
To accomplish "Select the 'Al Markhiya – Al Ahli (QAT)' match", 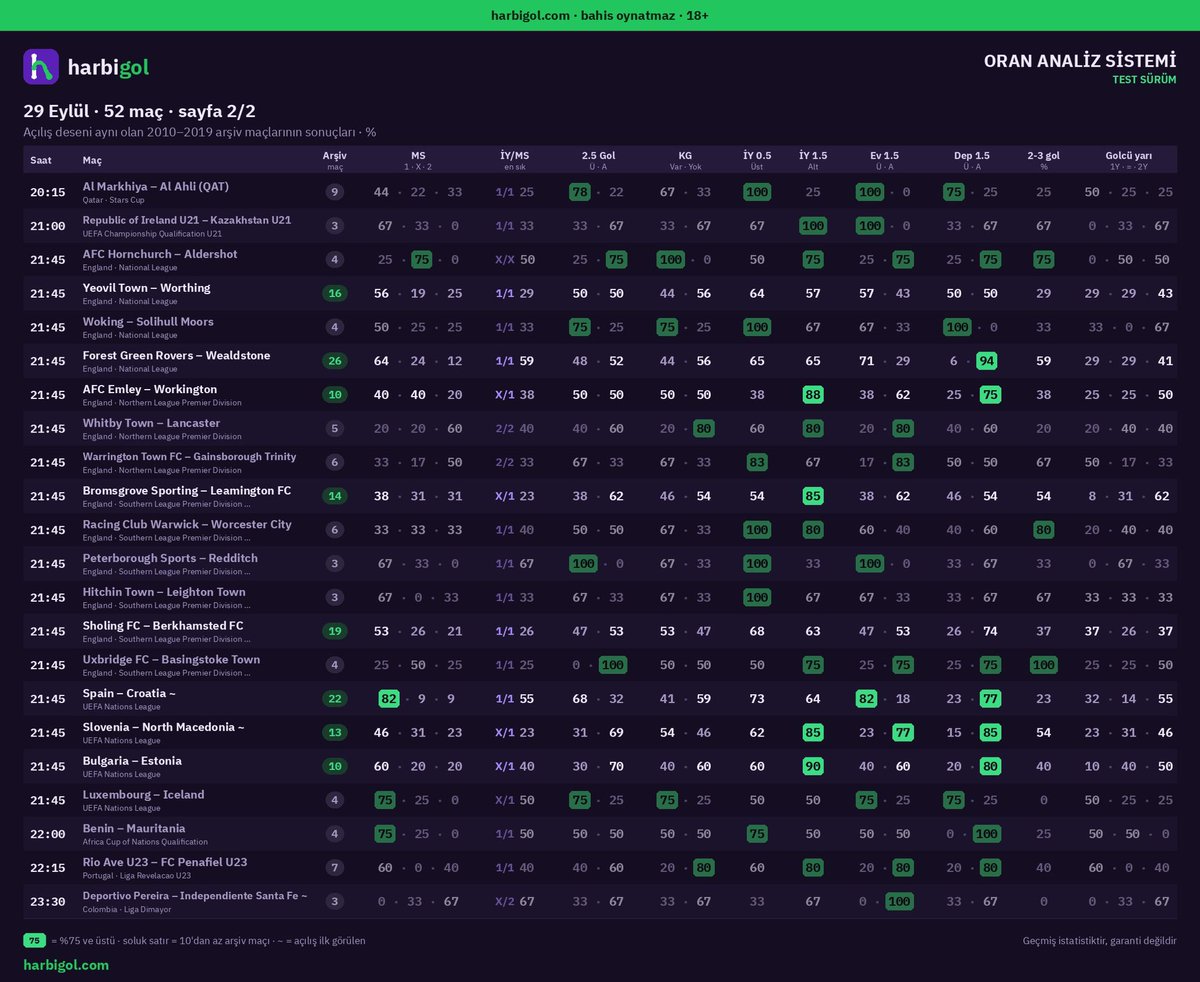I will coord(155,187).
